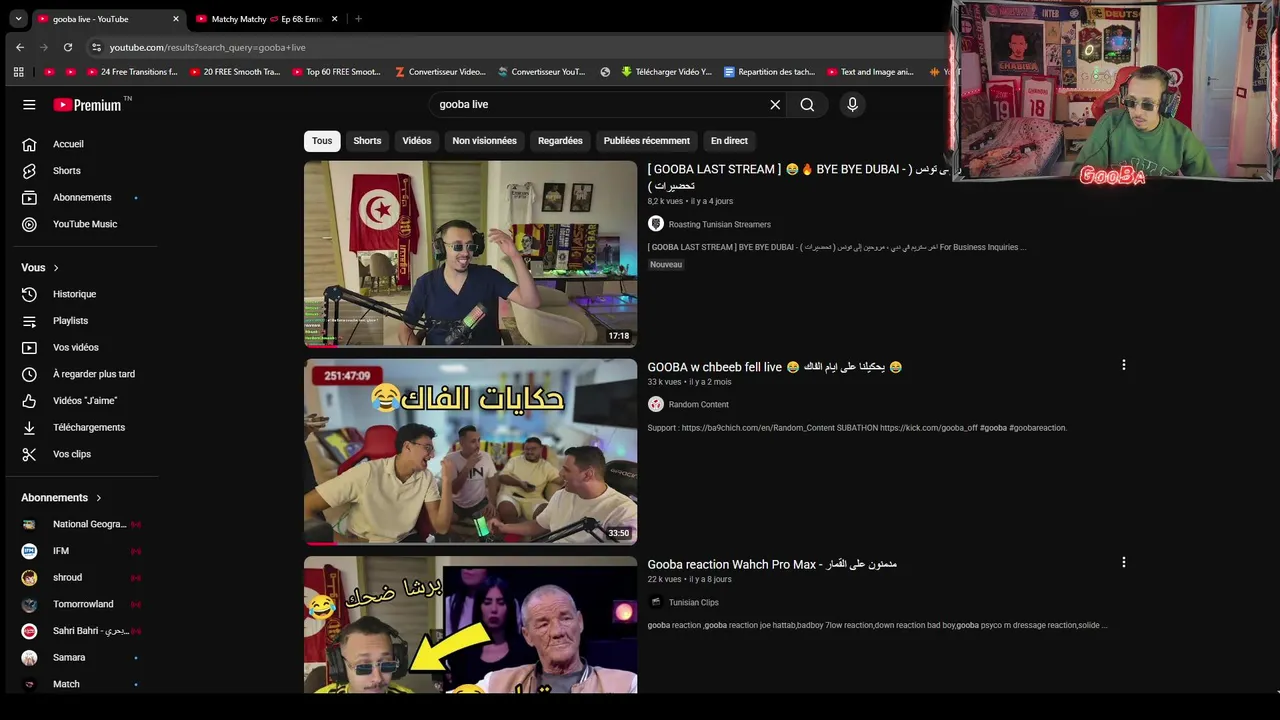
Task: Expand the Vous section chevron
Action: (56, 268)
